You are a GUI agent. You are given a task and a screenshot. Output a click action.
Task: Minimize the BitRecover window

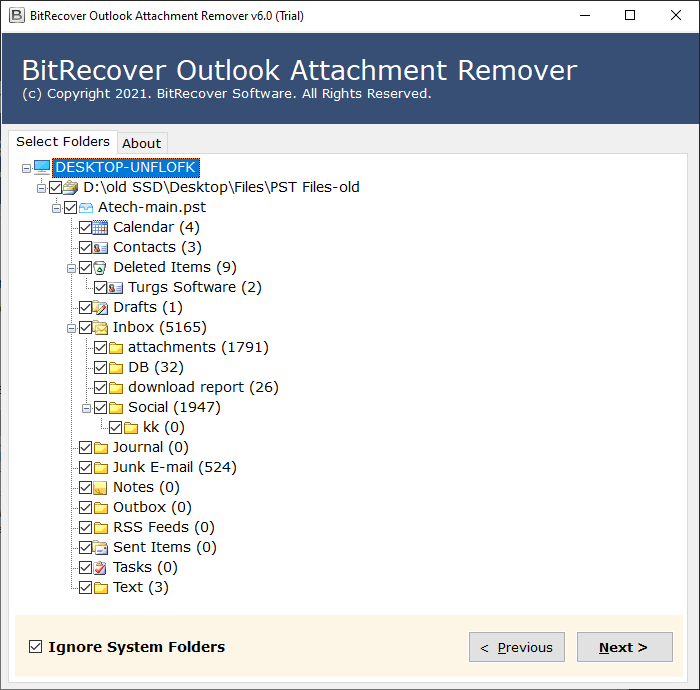pyautogui.click(x=585, y=16)
